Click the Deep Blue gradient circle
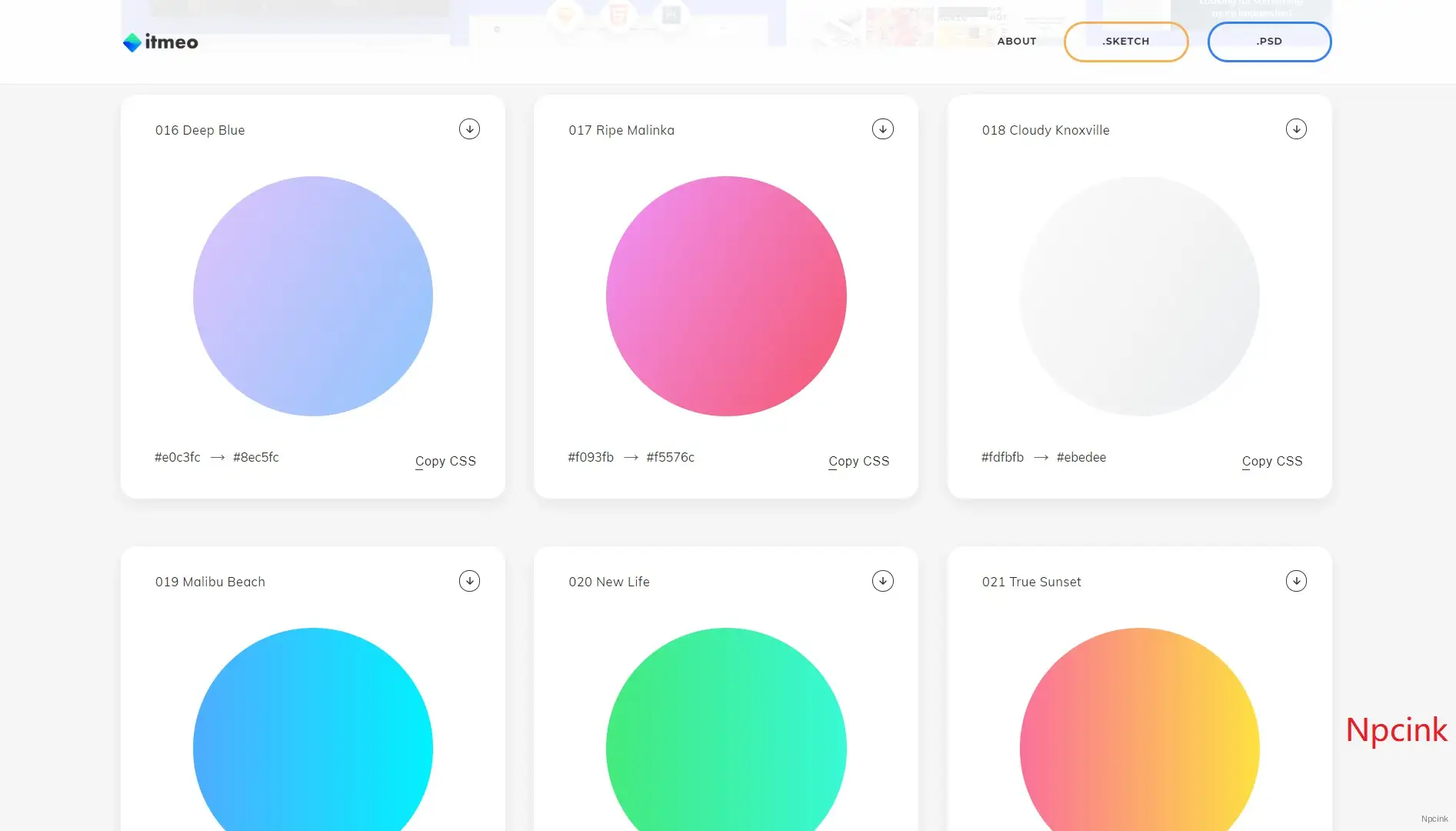Image resolution: width=1456 pixels, height=831 pixels. point(313,296)
